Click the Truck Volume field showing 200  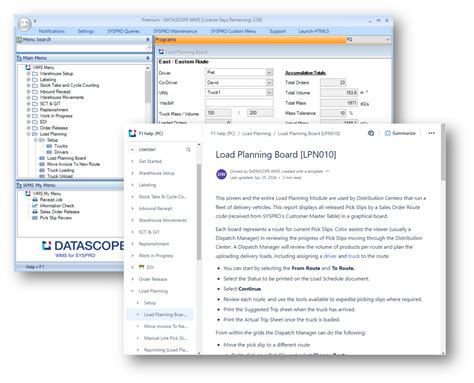260,113
